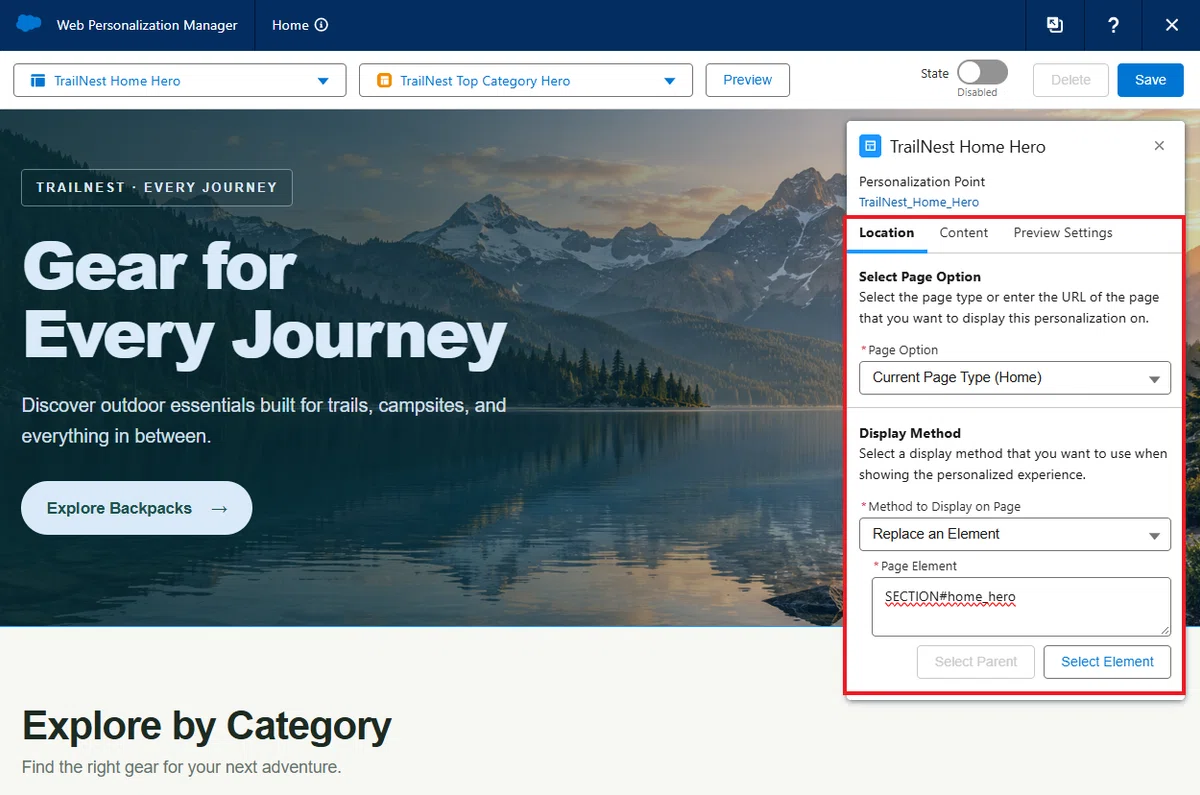Click the Preview button
1200x795 pixels.
tap(748, 80)
